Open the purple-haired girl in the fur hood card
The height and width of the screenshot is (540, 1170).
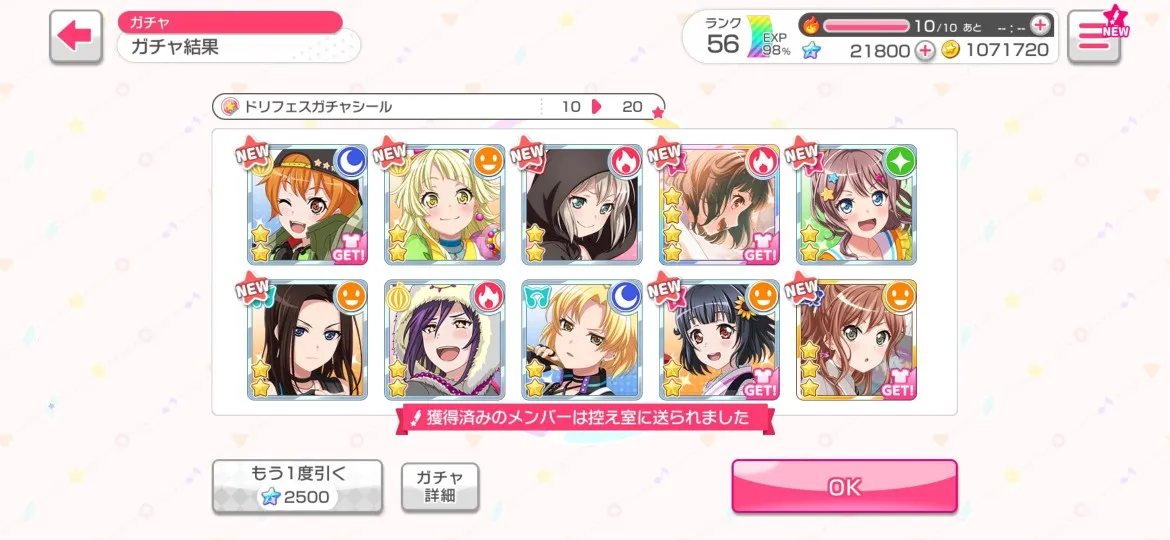tap(445, 340)
